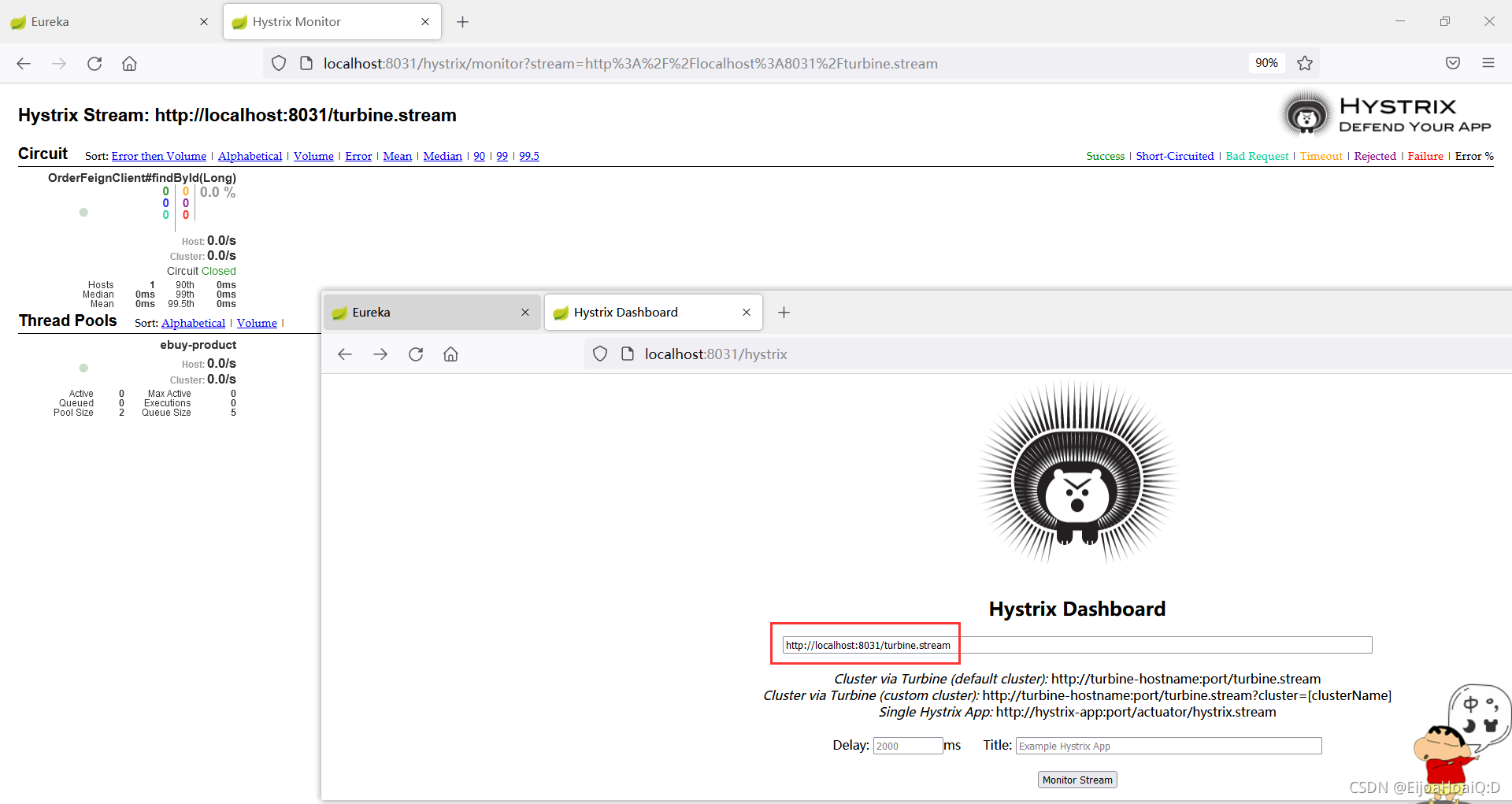Close the Hystrix Monitor tab
This screenshot has height=804, width=1512.
point(425,22)
